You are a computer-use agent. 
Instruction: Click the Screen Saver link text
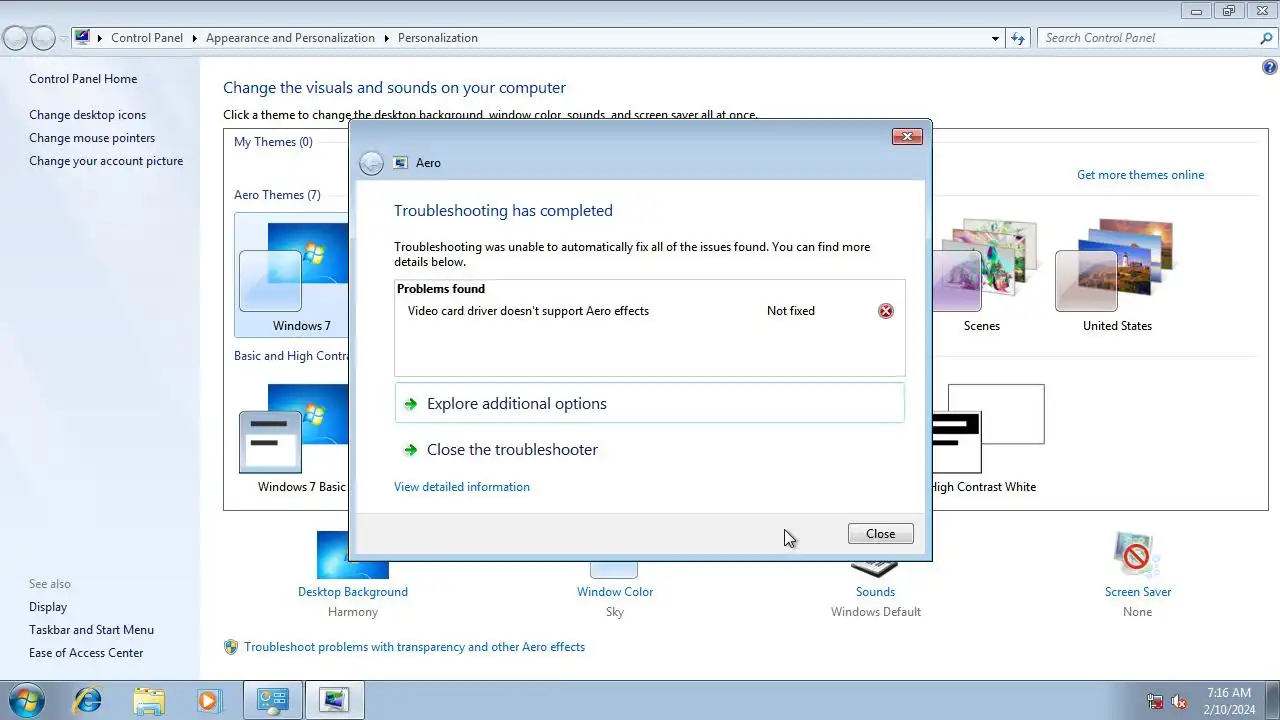coord(1137,592)
